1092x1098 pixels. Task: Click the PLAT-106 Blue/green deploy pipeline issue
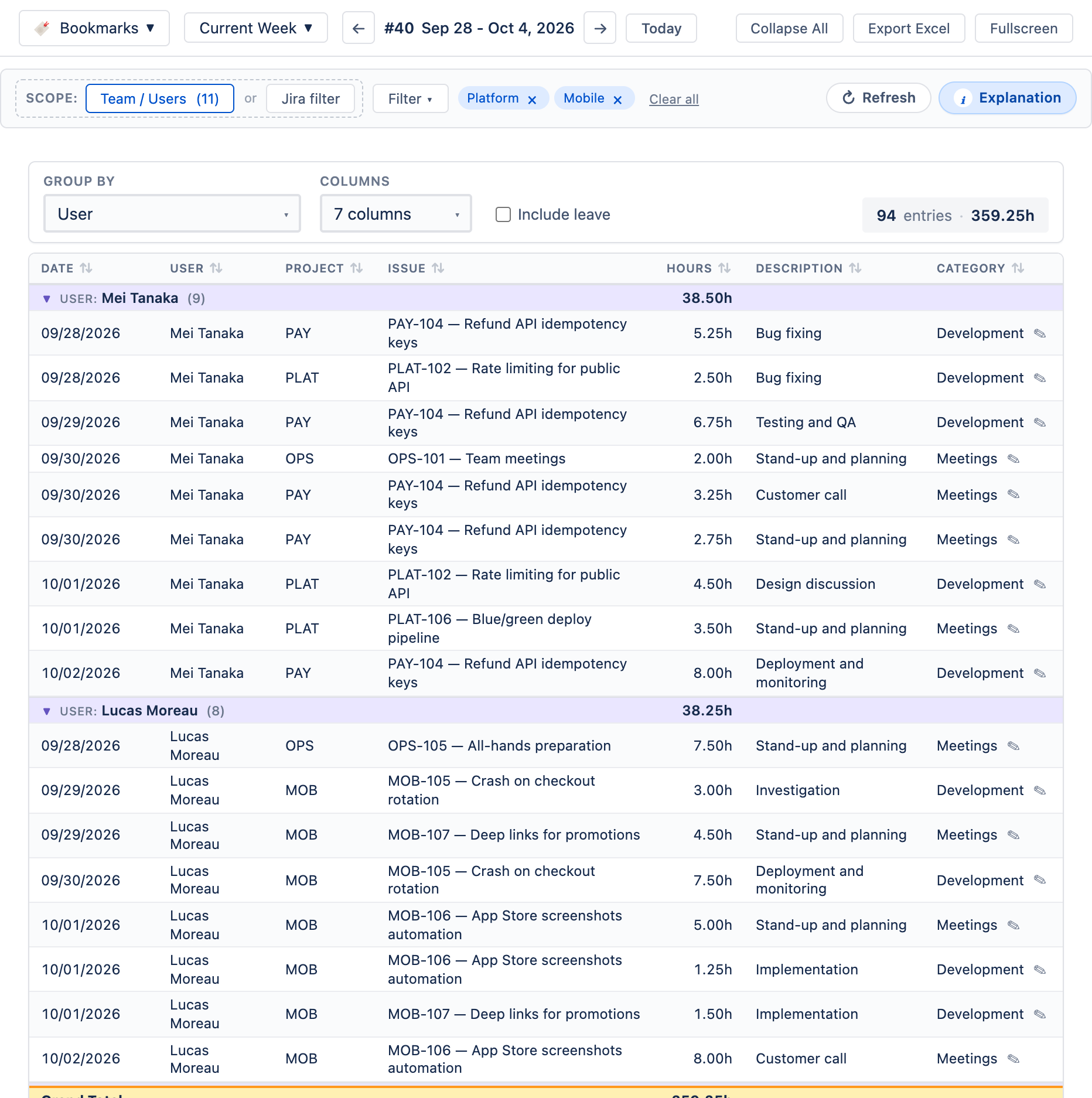[490, 629]
